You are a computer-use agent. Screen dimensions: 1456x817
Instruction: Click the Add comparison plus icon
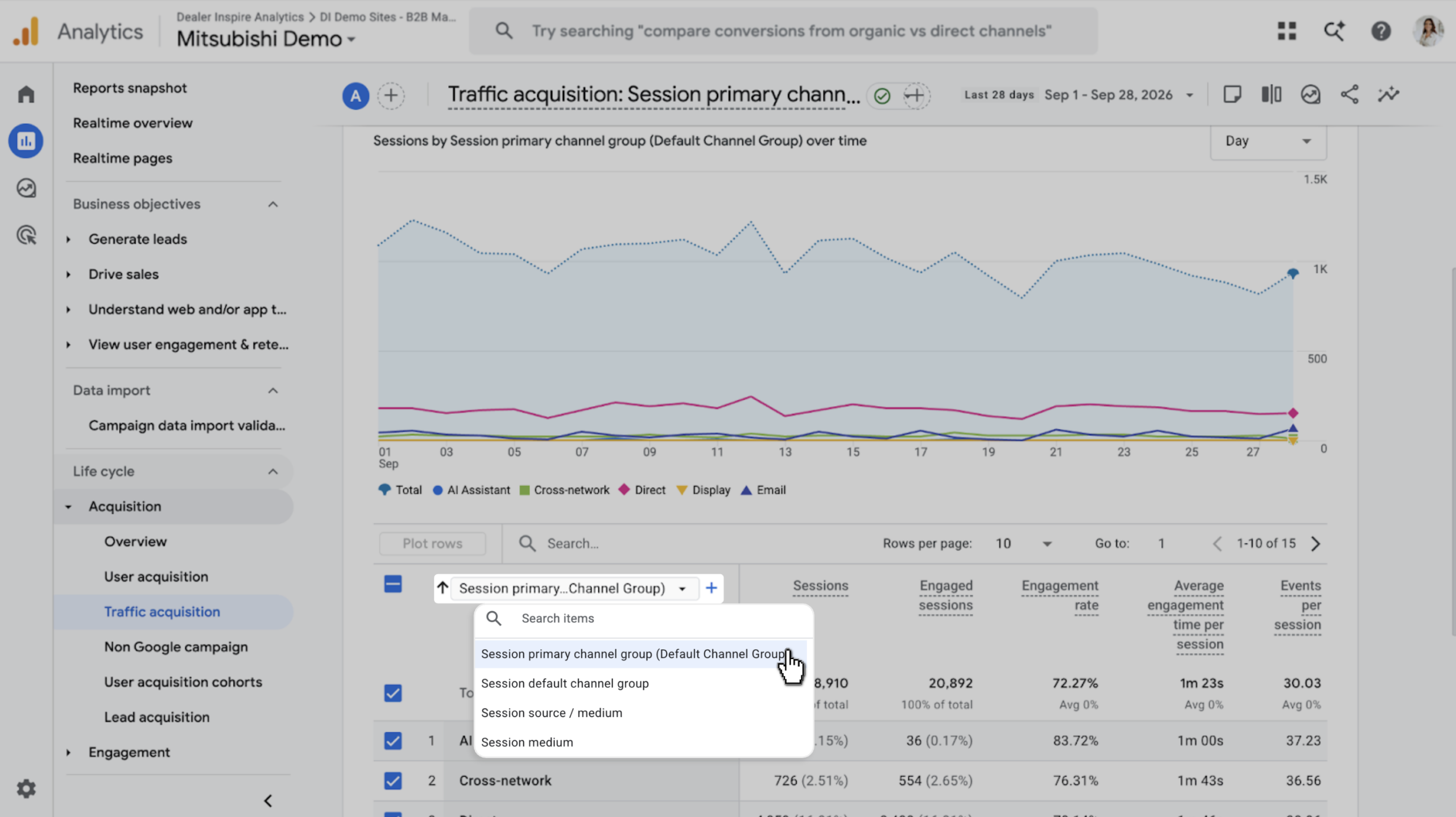tap(391, 95)
